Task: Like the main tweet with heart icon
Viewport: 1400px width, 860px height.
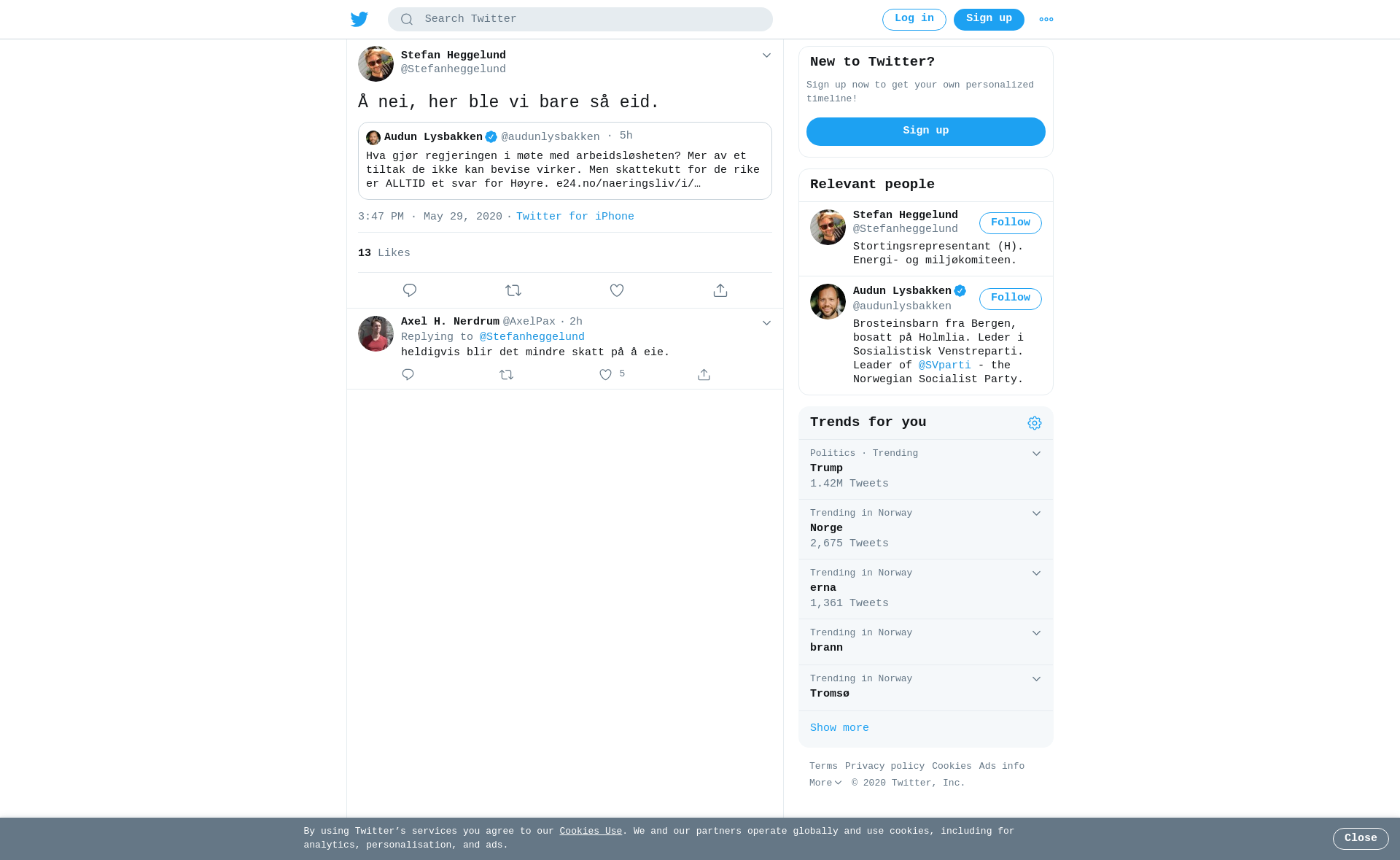Action: pyautogui.click(x=617, y=290)
